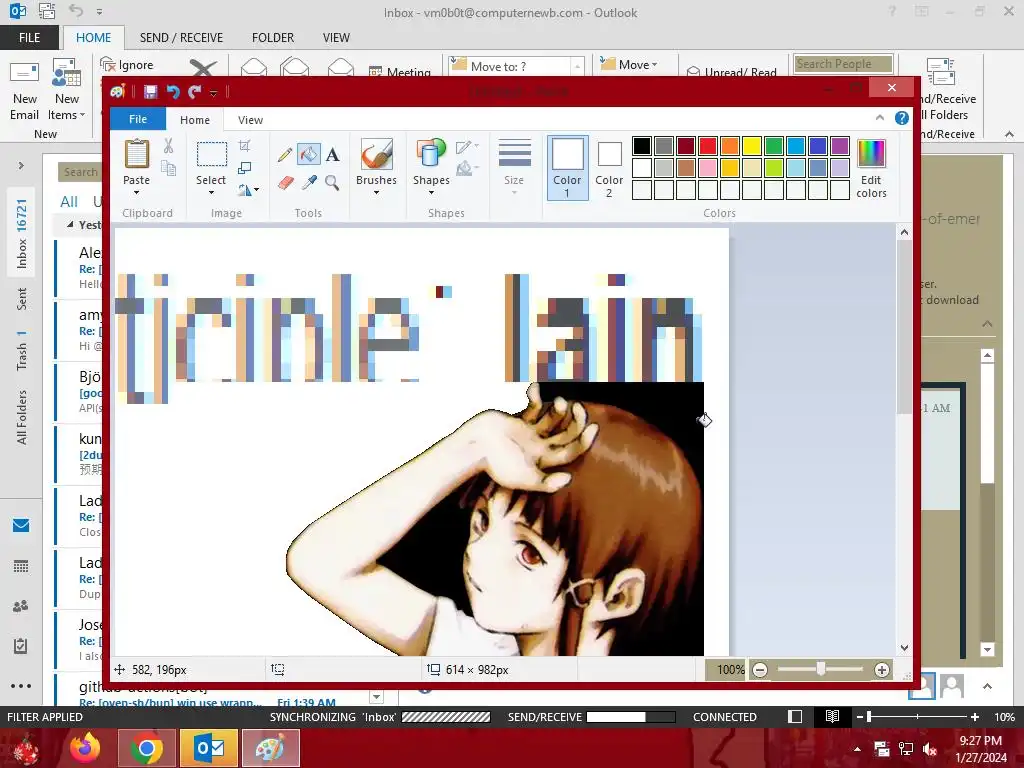Open Calendar icon in Outlook sidebar
The width and height of the screenshot is (1024, 768).
[x=21, y=566]
